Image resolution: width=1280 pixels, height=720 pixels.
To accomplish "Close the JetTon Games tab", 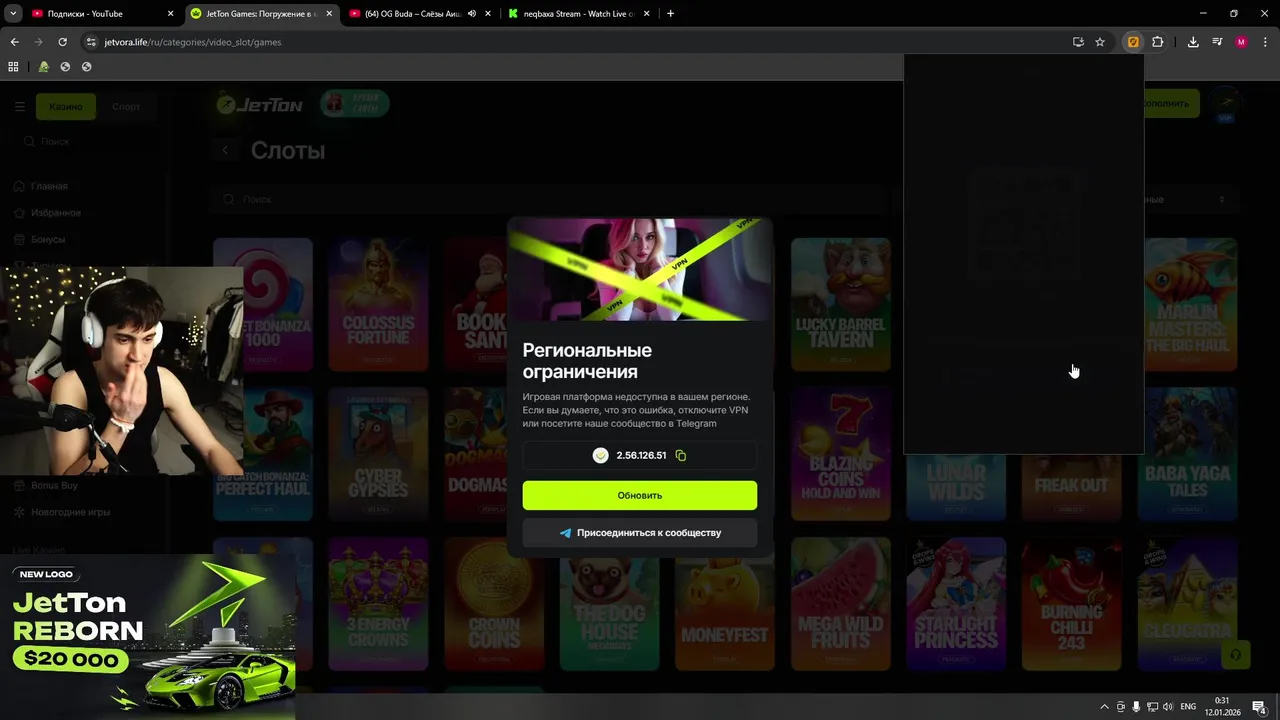I will (x=329, y=14).
